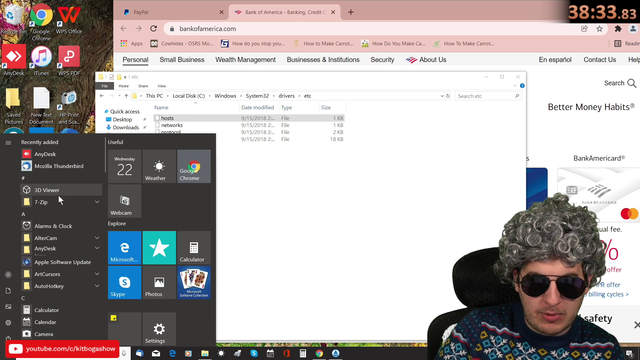Open Apple Software Update entry

click(x=61, y=262)
